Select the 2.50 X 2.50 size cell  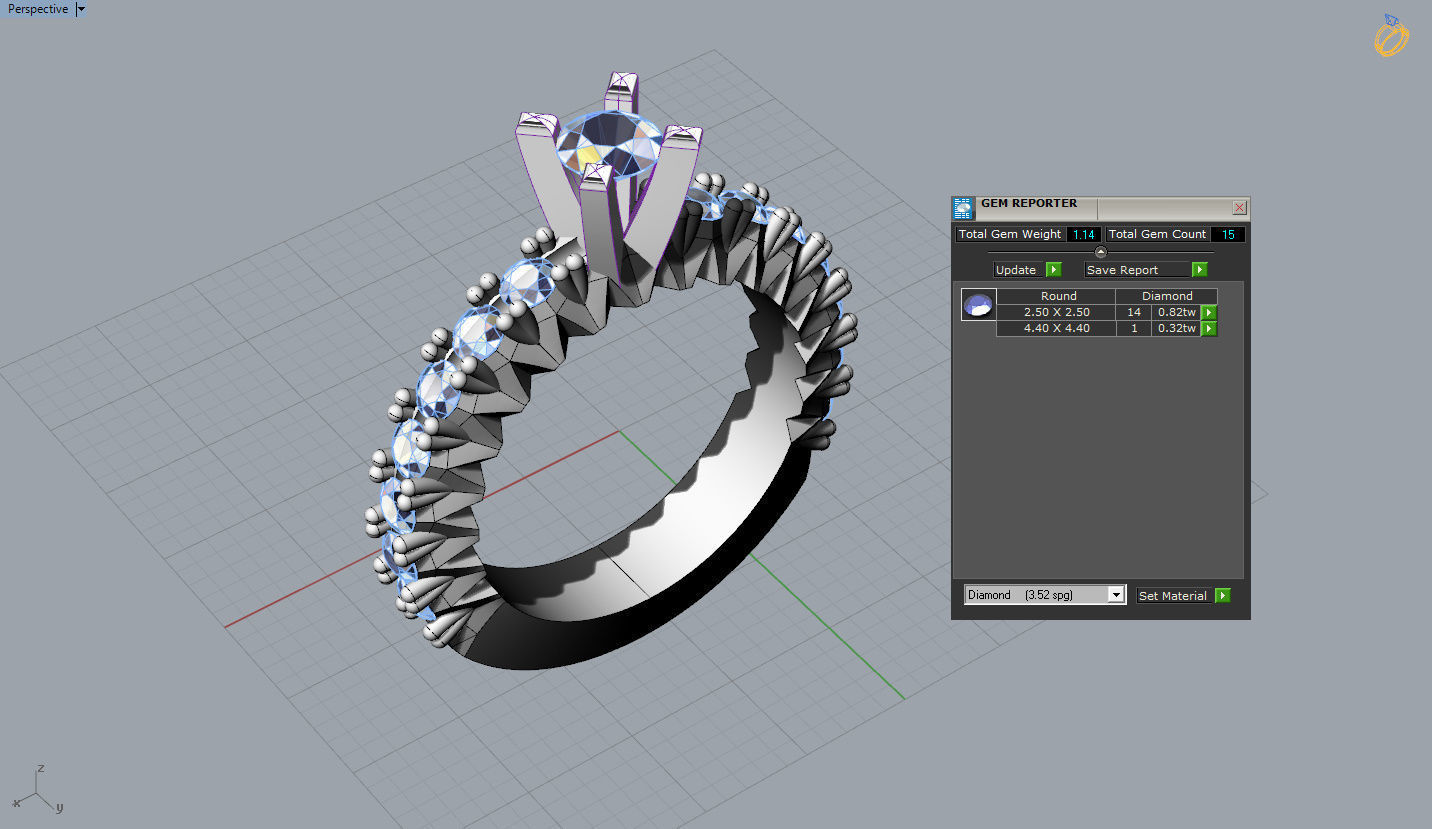tap(1056, 312)
